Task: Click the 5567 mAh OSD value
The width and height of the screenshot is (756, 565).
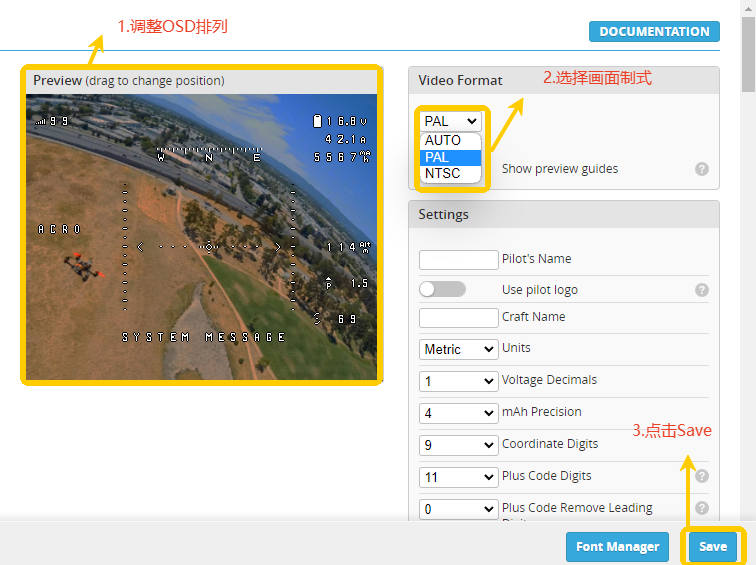Action: click(342, 157)
